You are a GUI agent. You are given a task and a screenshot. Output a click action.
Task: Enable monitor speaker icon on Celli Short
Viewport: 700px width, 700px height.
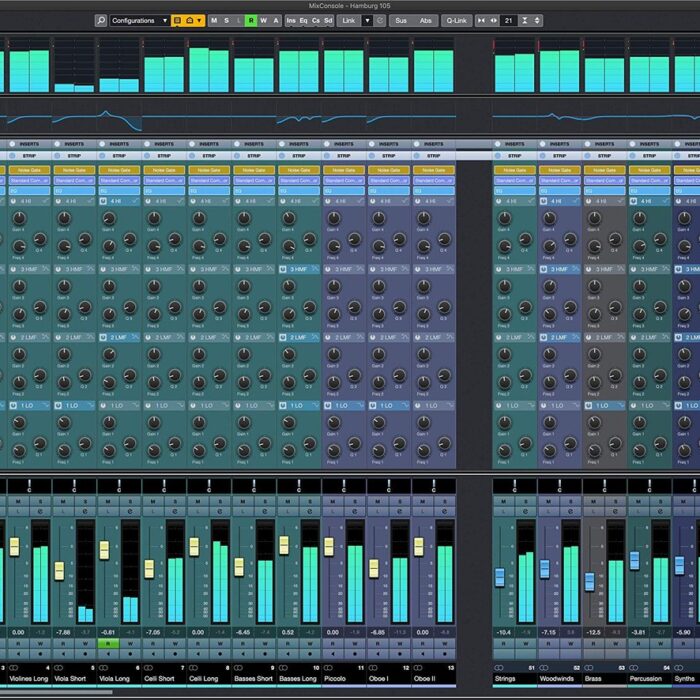coord(153,654)
